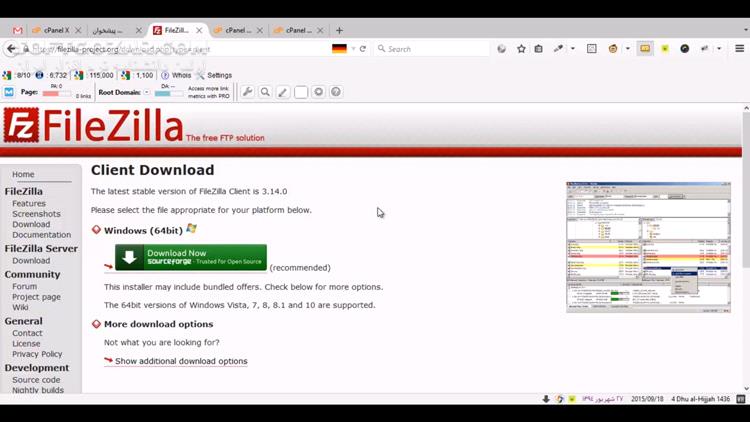Image resolution: width=750 pixels, height=422 pixels.
Task: Click the highlighted yellow extension button
Action: [645, 49]
